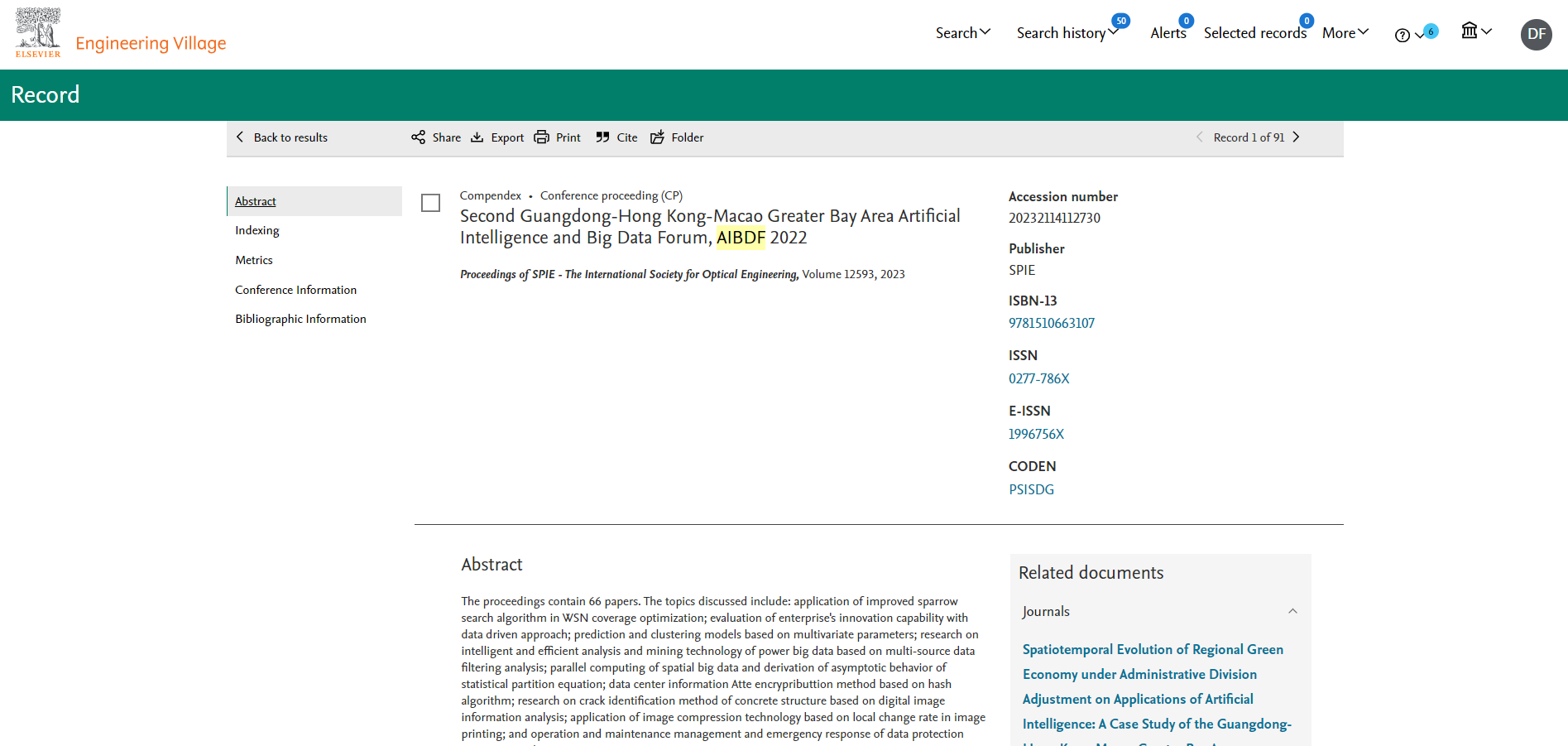The image size is (1568, 746).
Task: Open the Engineering Village home link
Action: [151, 43]
